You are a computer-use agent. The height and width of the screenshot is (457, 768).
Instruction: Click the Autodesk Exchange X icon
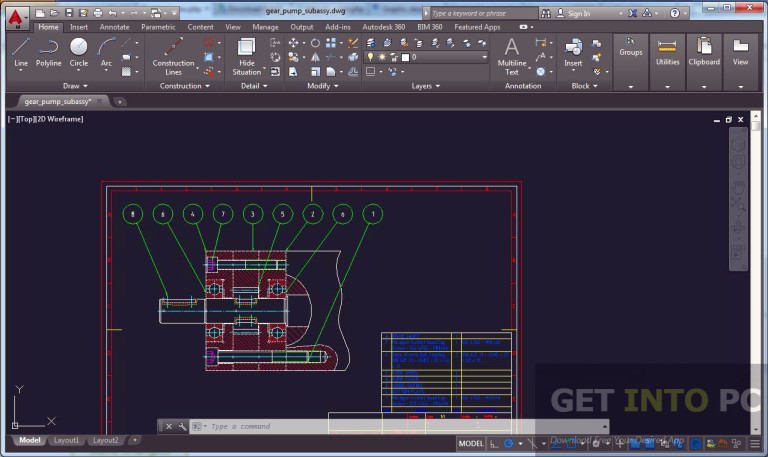pos(633,13)
